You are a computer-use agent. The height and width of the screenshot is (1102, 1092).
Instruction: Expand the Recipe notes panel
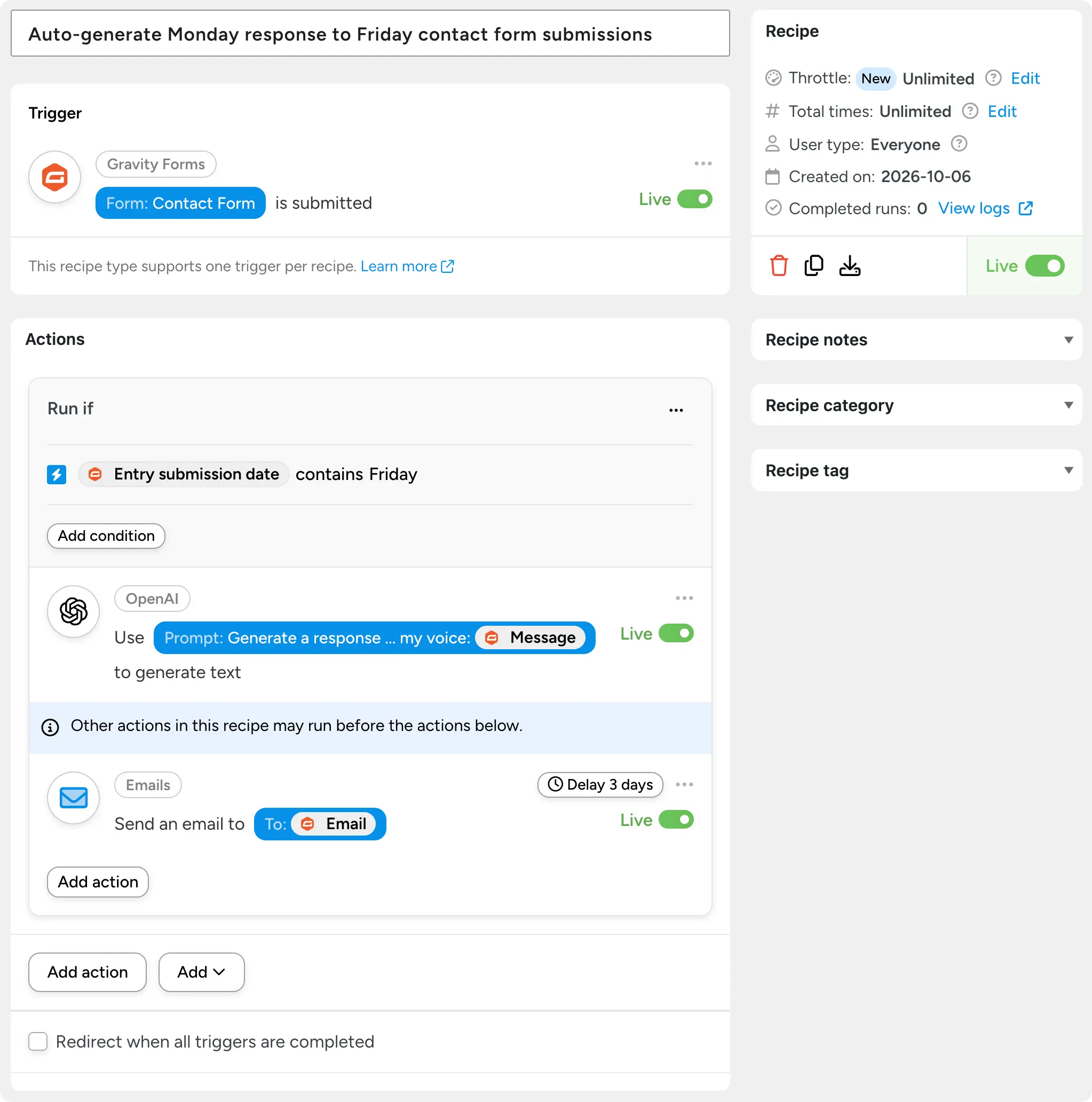point(916,340)
